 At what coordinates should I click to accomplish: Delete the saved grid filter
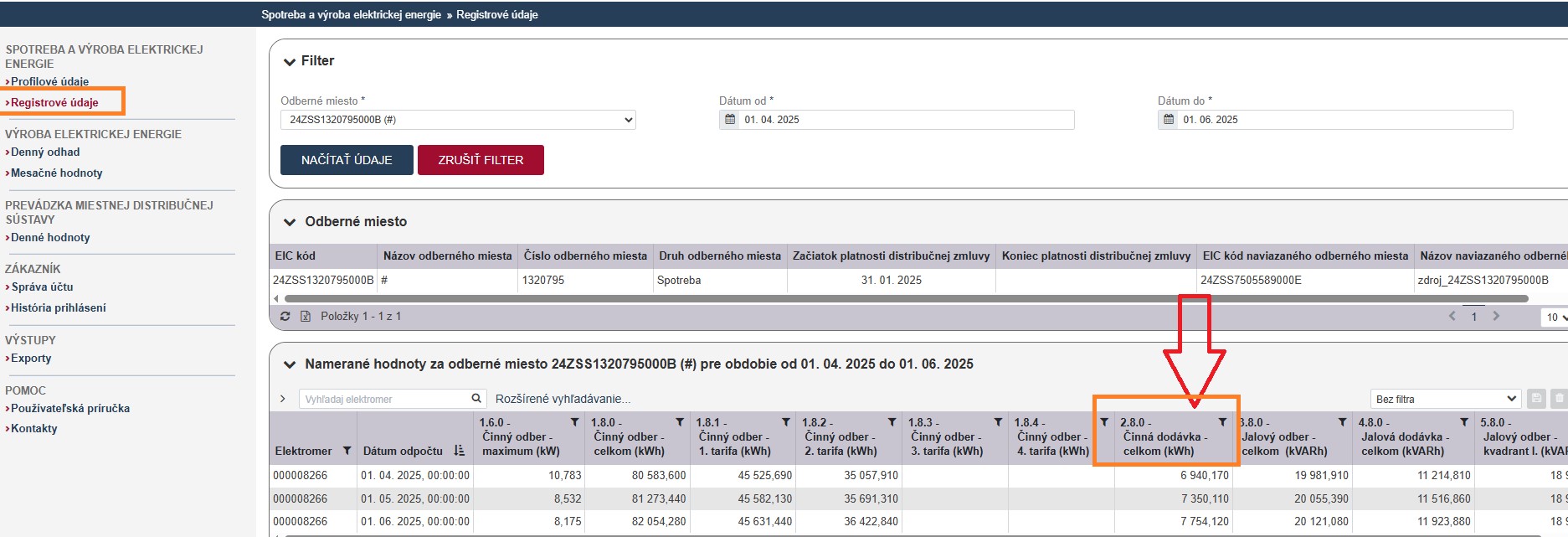pos(1559,399)
